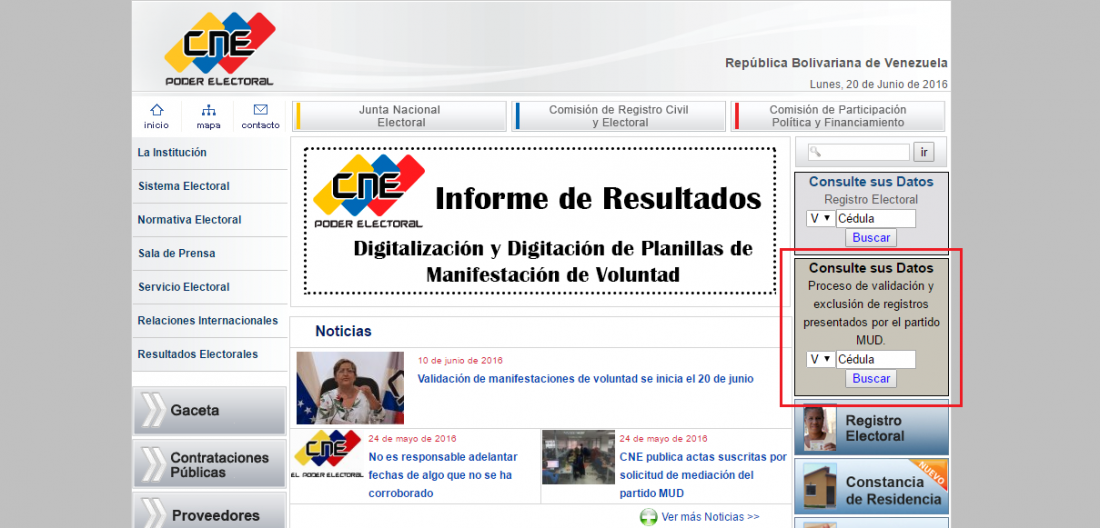Expand nationality dropdown in MUD validation box
Screen dimensions: 1100x528
(x=819, y=360)
